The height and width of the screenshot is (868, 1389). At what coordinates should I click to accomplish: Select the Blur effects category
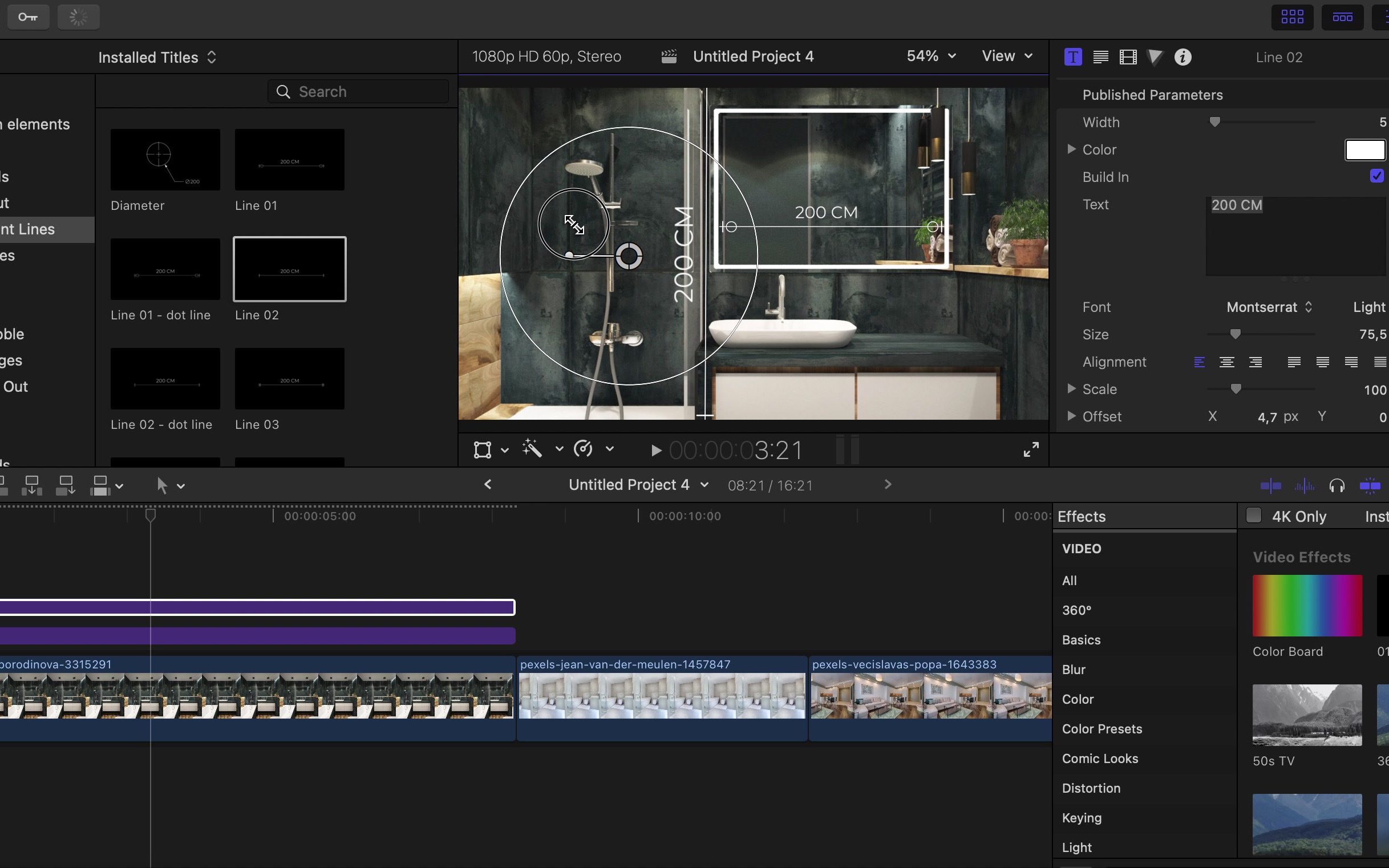pos(1073,670)
